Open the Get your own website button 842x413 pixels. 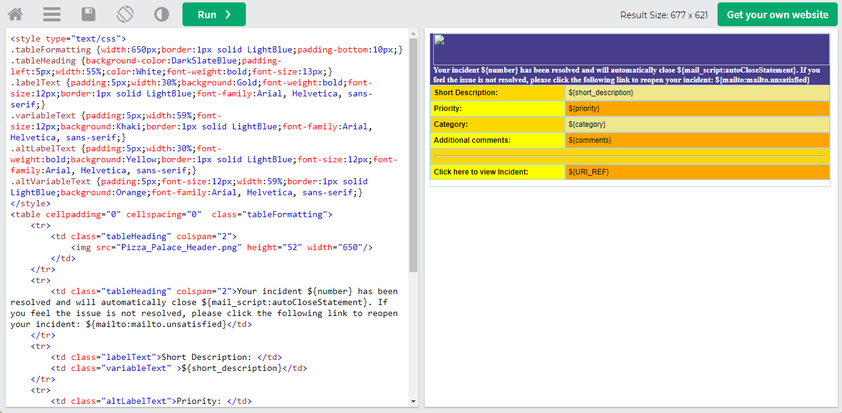tap(778, 15)
